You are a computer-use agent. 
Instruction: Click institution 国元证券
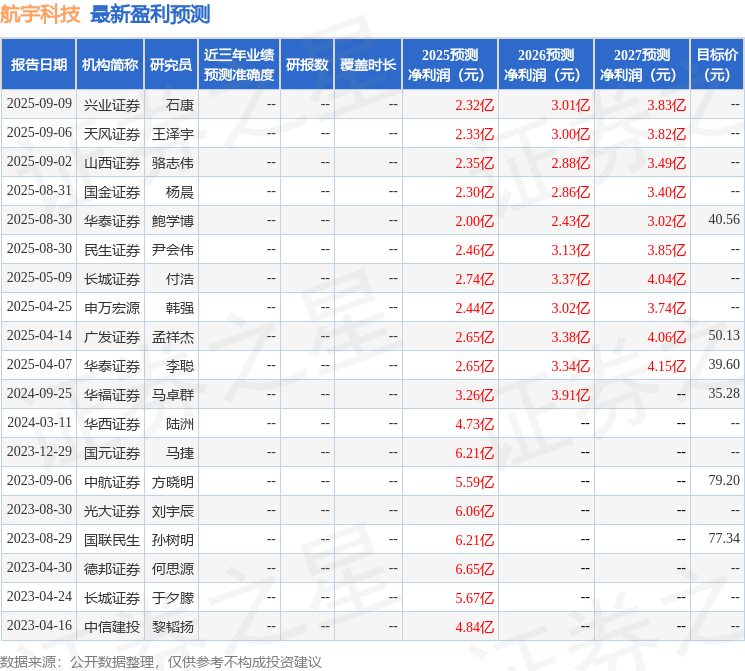tap(112, 453)
